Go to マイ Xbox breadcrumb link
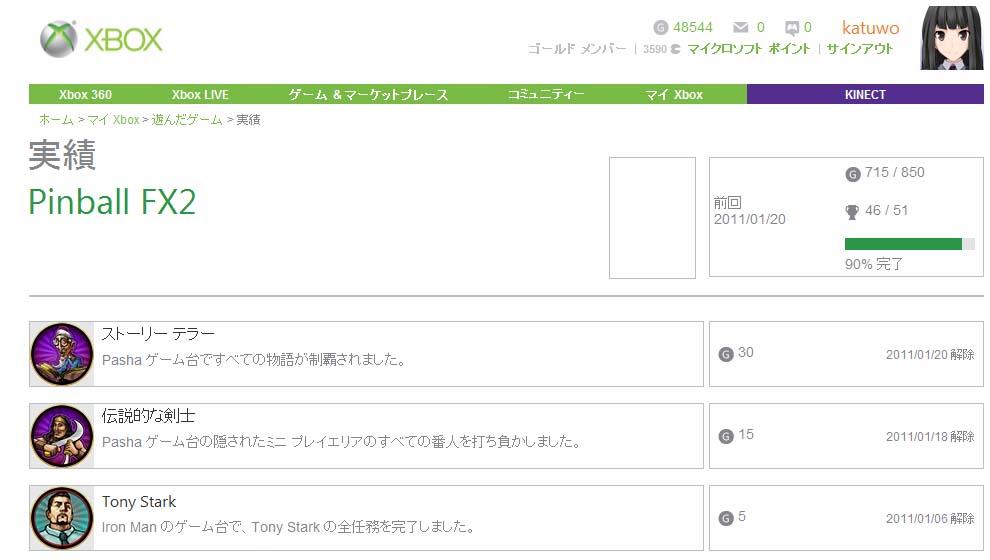The width and height of the screenshot is (990, 560). pyautogui.click(x=113, y=119)
